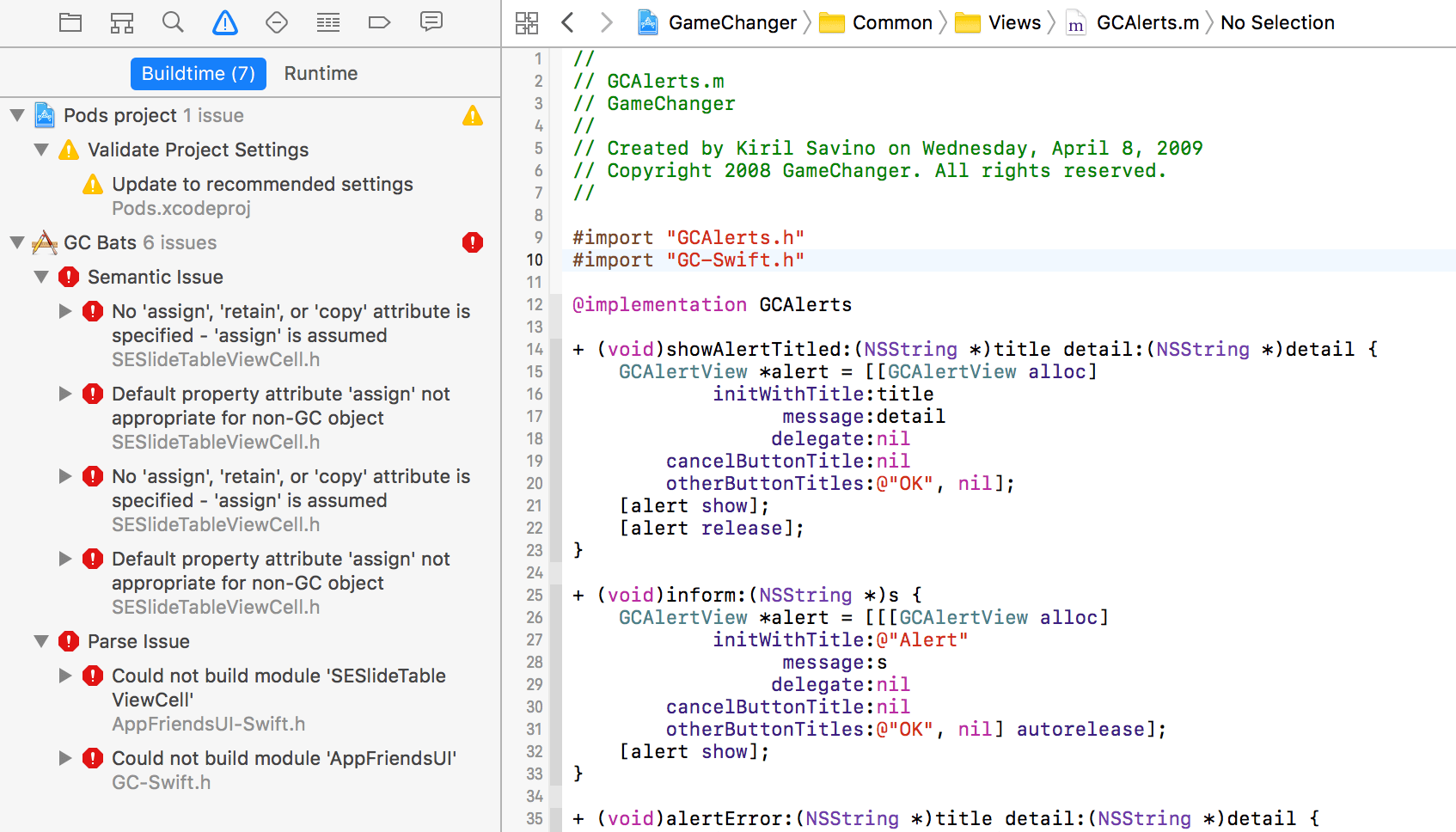Image resolution: width=1456 pixels, height=832 pixels.
Task: Open the Find navigator
Action: coord(173,23)
